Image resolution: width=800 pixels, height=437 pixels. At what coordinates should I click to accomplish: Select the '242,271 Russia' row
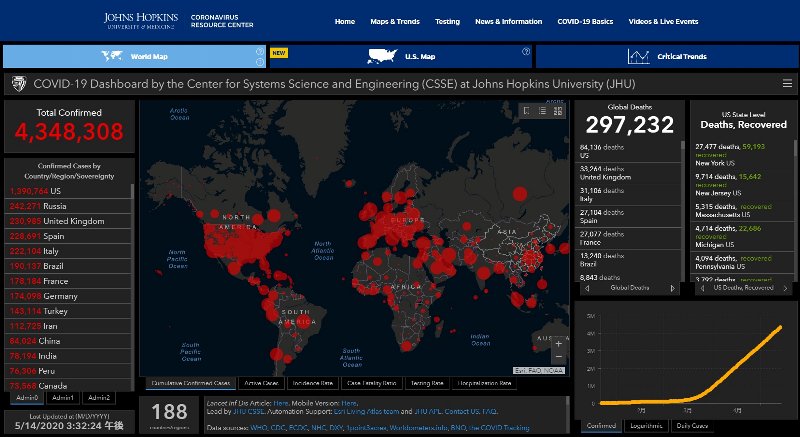[68, 206]
